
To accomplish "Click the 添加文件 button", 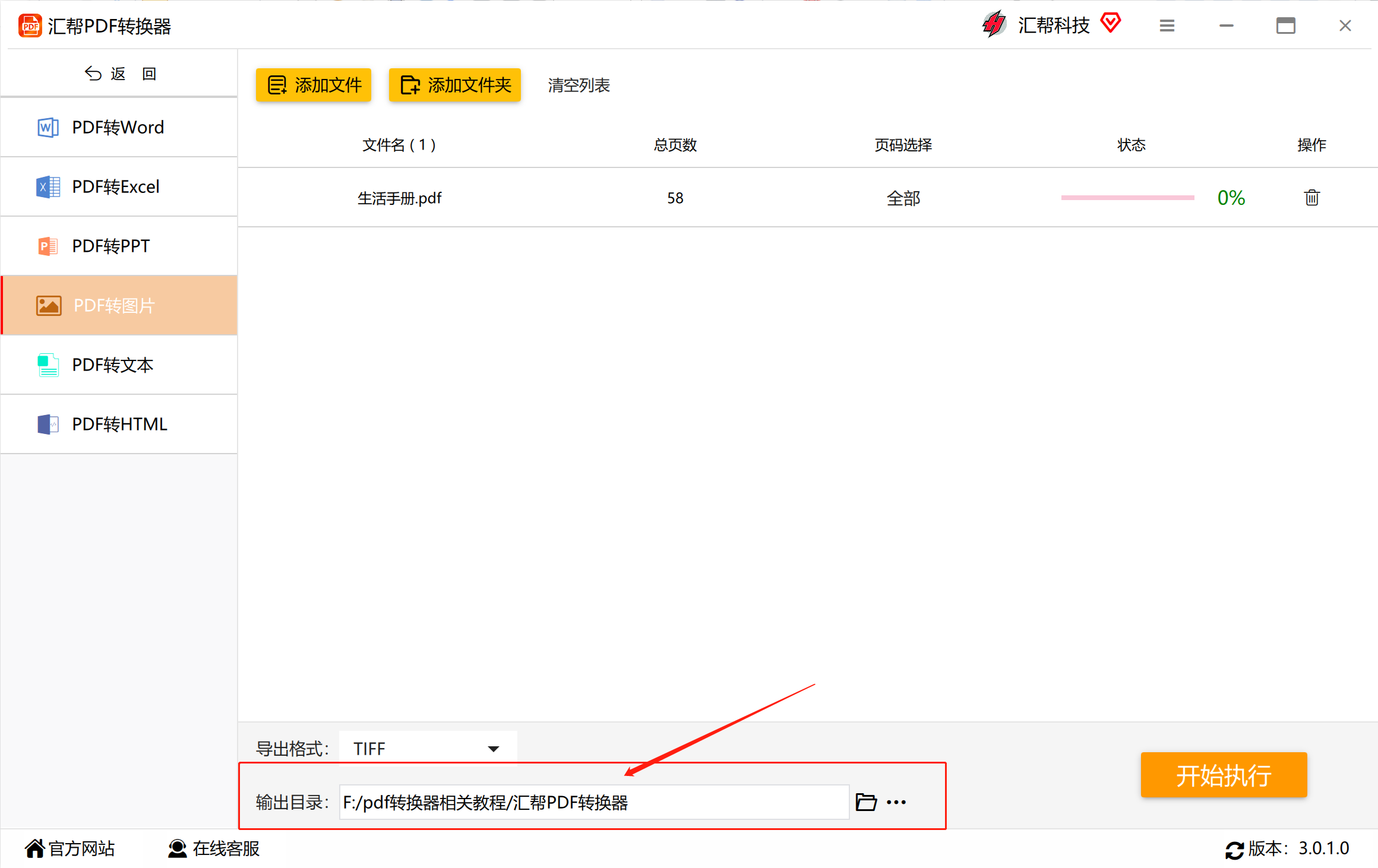I will point(314,85).
